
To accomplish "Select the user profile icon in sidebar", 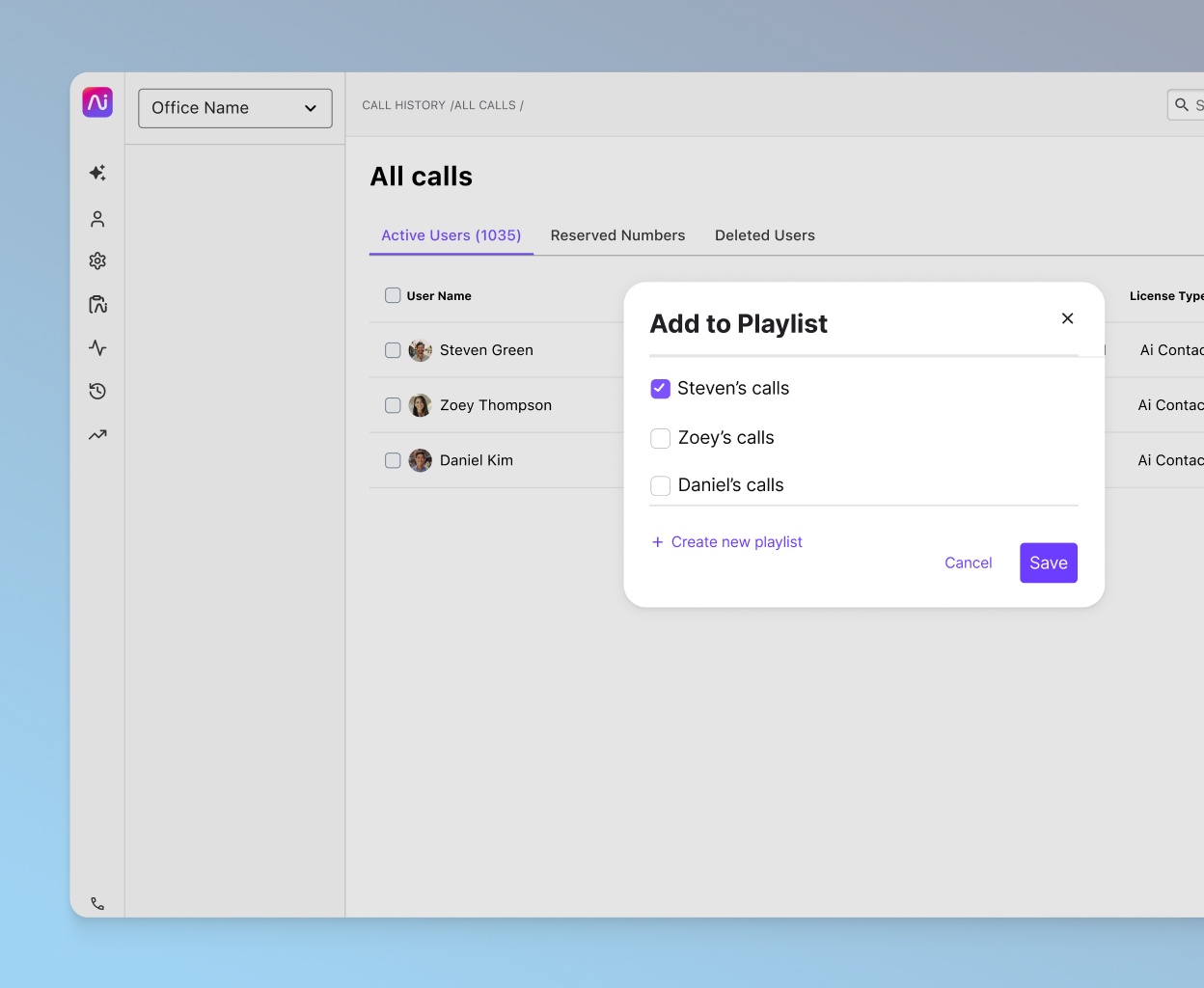I will (x=97, y=218).
